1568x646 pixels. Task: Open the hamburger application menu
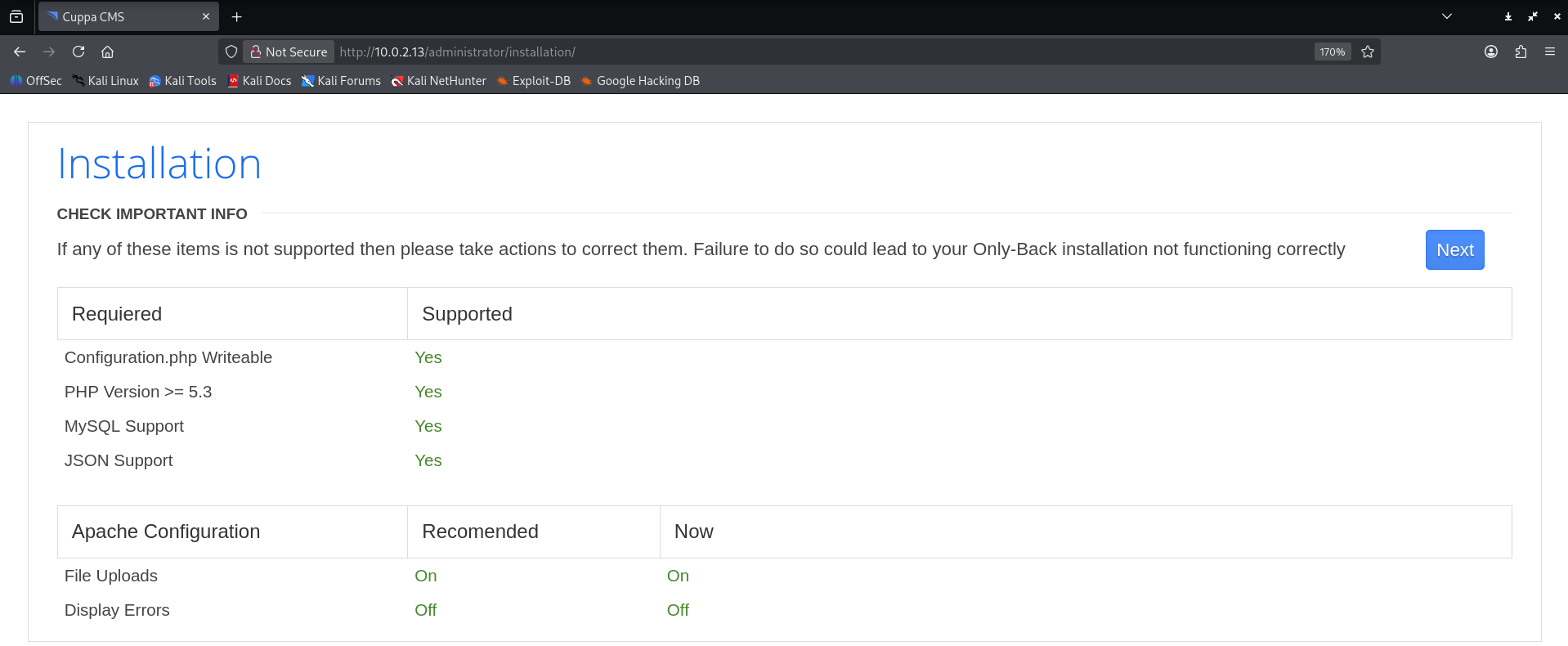tap(1550, 52)
